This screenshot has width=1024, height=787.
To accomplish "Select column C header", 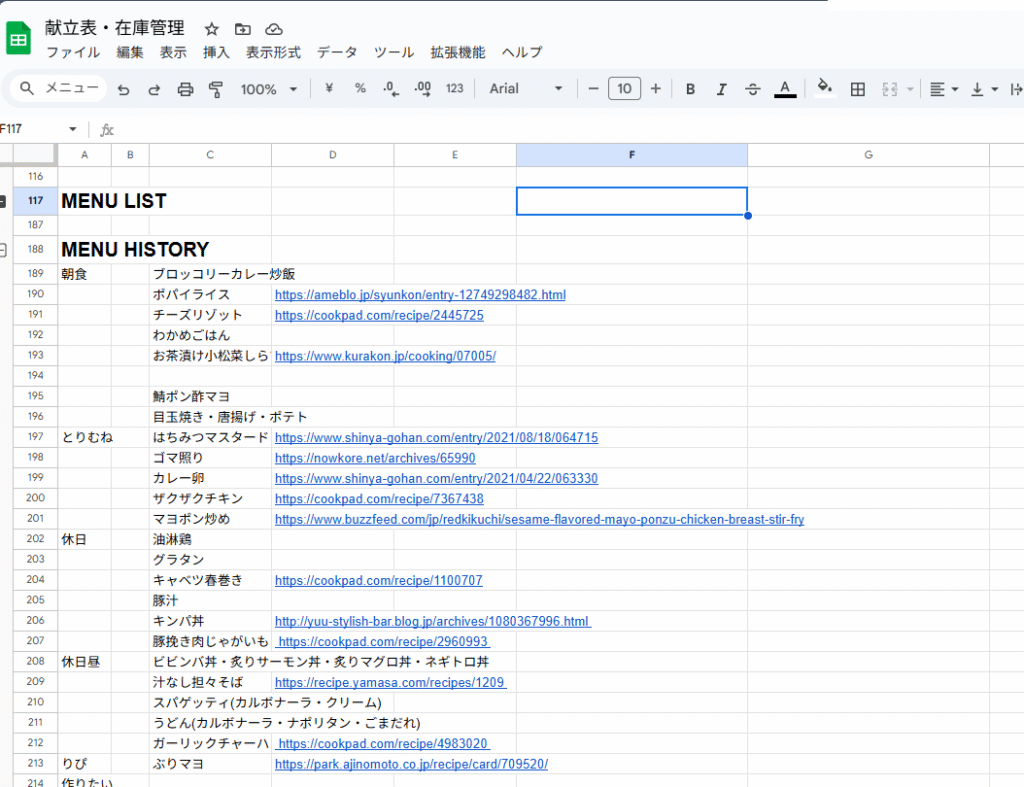I will (x=210, y=155).
